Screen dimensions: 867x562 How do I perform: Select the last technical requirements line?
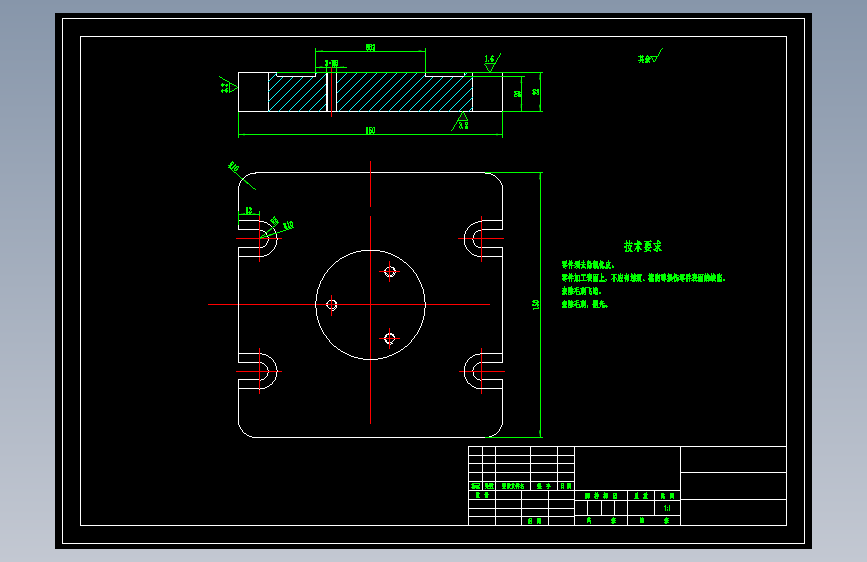585,304
